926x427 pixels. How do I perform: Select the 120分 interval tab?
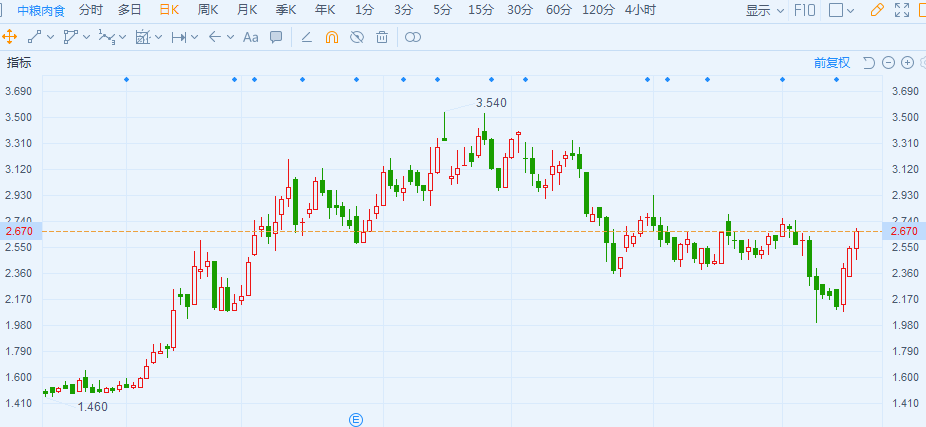pos(598,10)
